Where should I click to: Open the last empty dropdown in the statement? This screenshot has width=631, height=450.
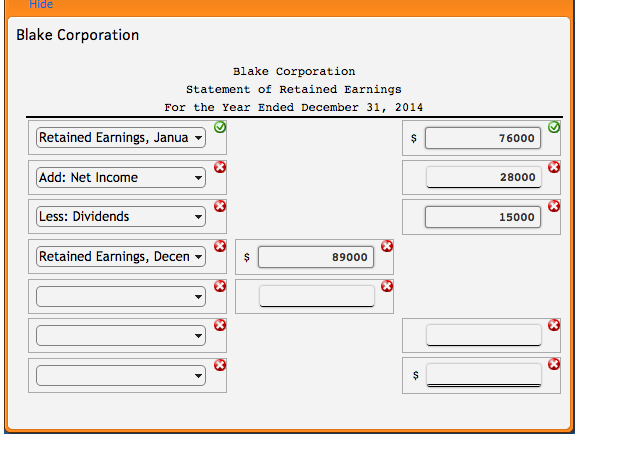coord(120,376)
